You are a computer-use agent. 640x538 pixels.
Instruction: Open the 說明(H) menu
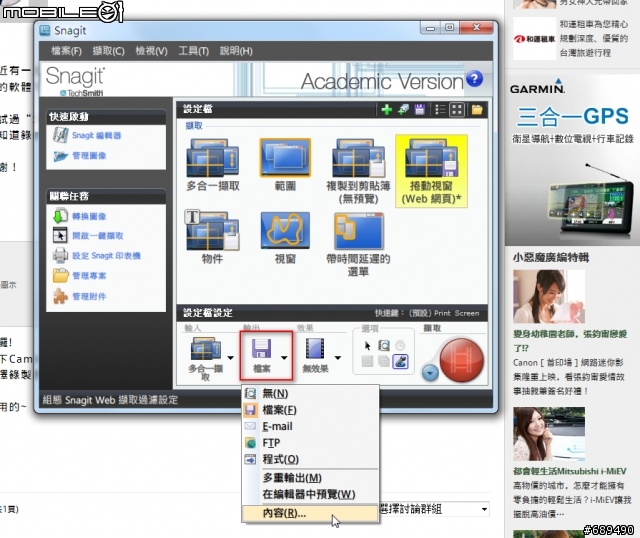tap(236, 51)
